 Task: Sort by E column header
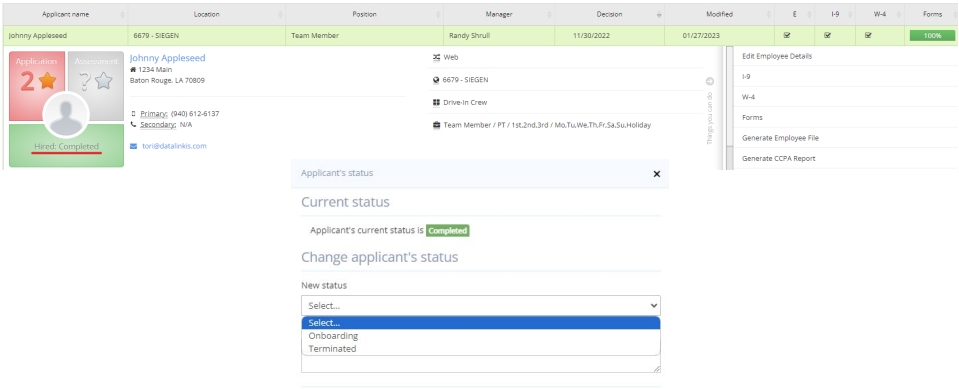[794, 14]
